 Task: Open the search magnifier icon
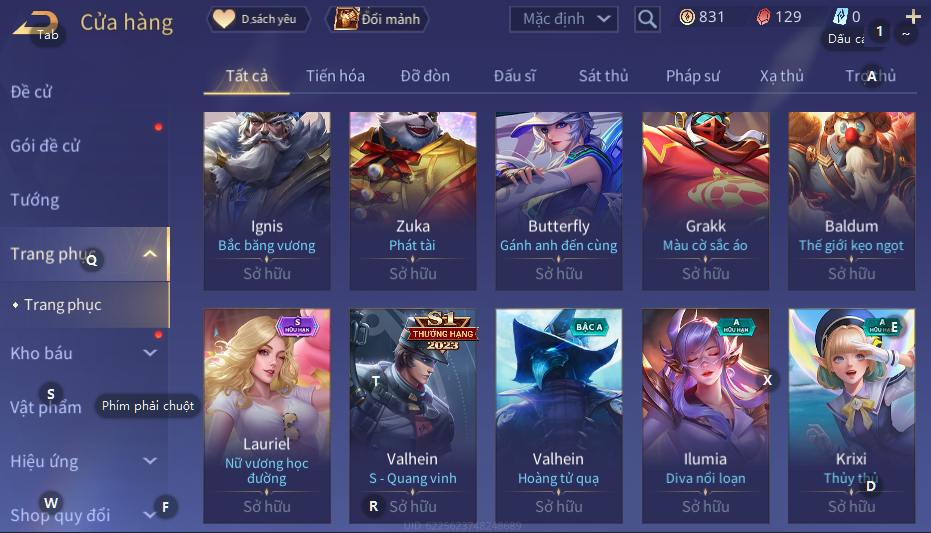[x=647, y=19]
